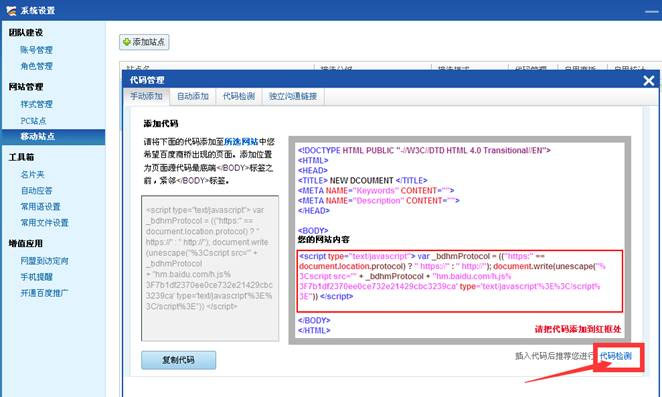Switch to the 自动添加 tab
Screen dimensions: 662x397
(193, 96)
